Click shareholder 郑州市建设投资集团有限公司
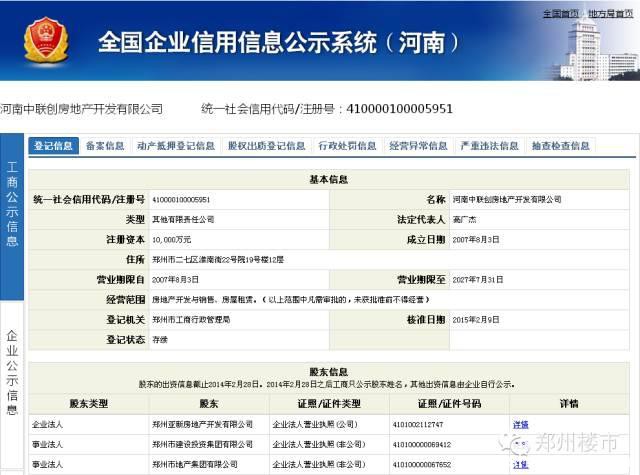The width and height of the screenshot is (640, 475). [202, 444]
